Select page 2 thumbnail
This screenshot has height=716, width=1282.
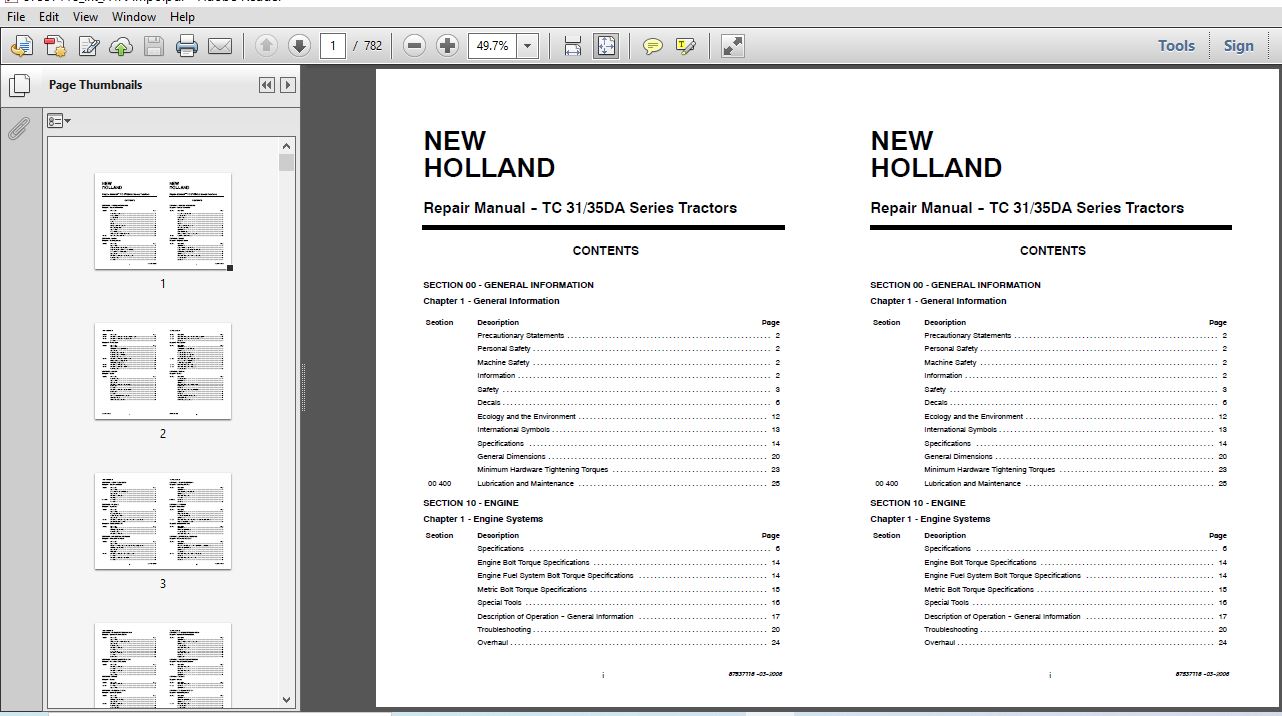tap(163, 371)
